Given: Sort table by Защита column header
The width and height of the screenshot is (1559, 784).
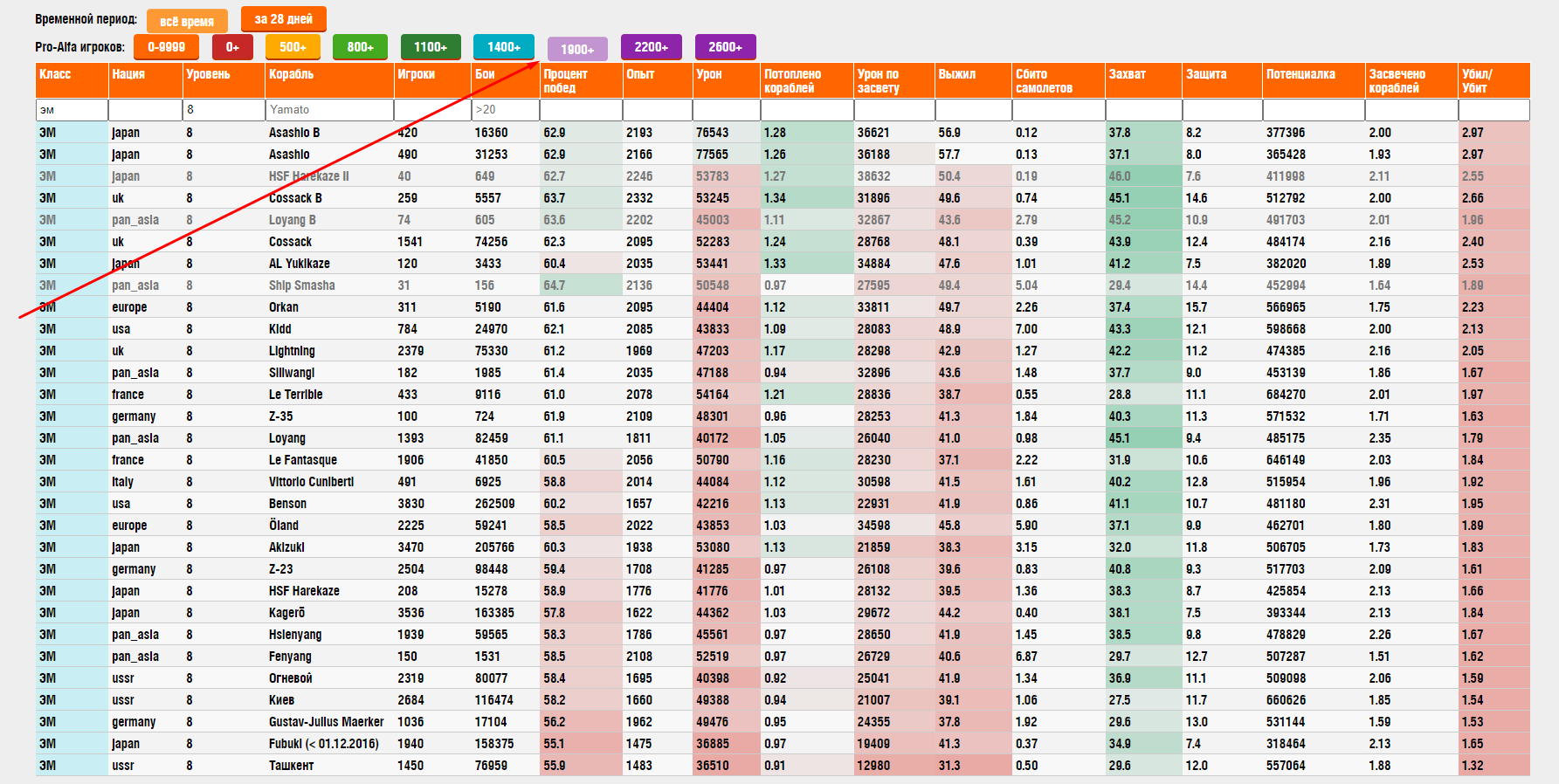Looking at the screenshot, I should [1222, 80].
